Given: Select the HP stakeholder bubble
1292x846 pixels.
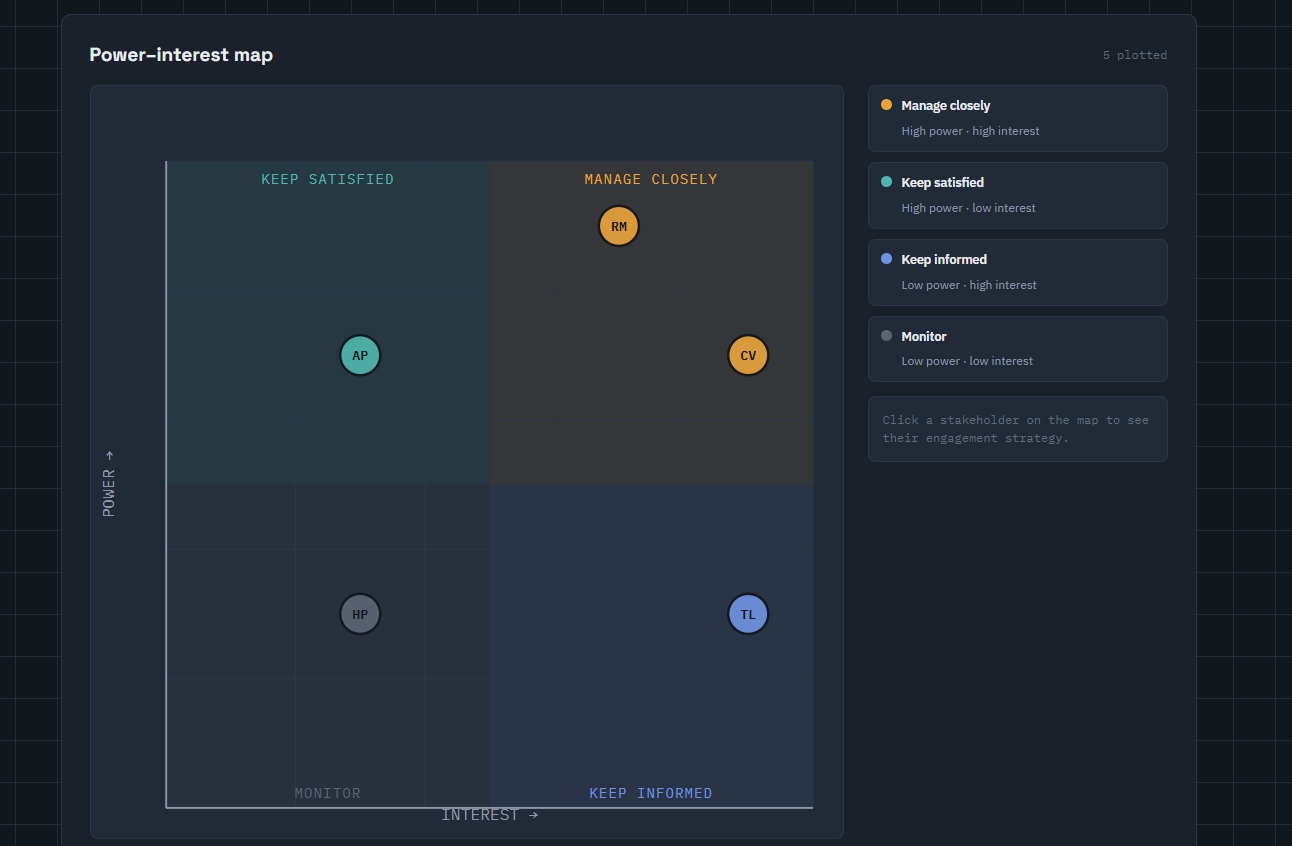Looking at the screenshot, I should coord(360,614).
